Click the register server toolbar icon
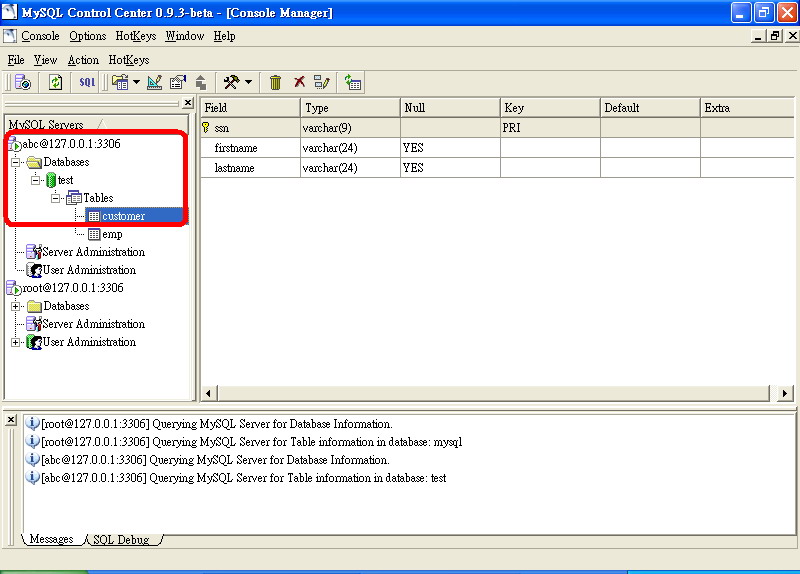Viewport: 800px width, 574px height. [x=23, y=82]
